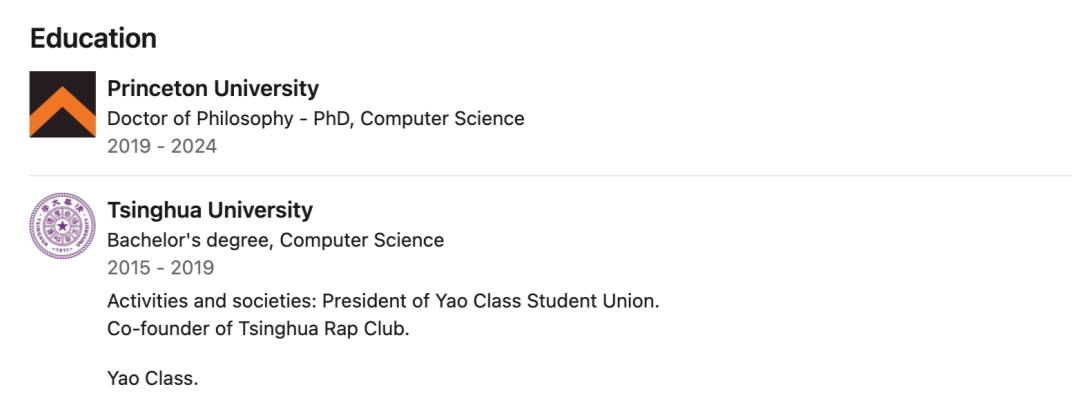The height and width of the screenshot is (416, 1072).
Task: Click "Computer Science" in the PhD line
Action: [443, 118]
